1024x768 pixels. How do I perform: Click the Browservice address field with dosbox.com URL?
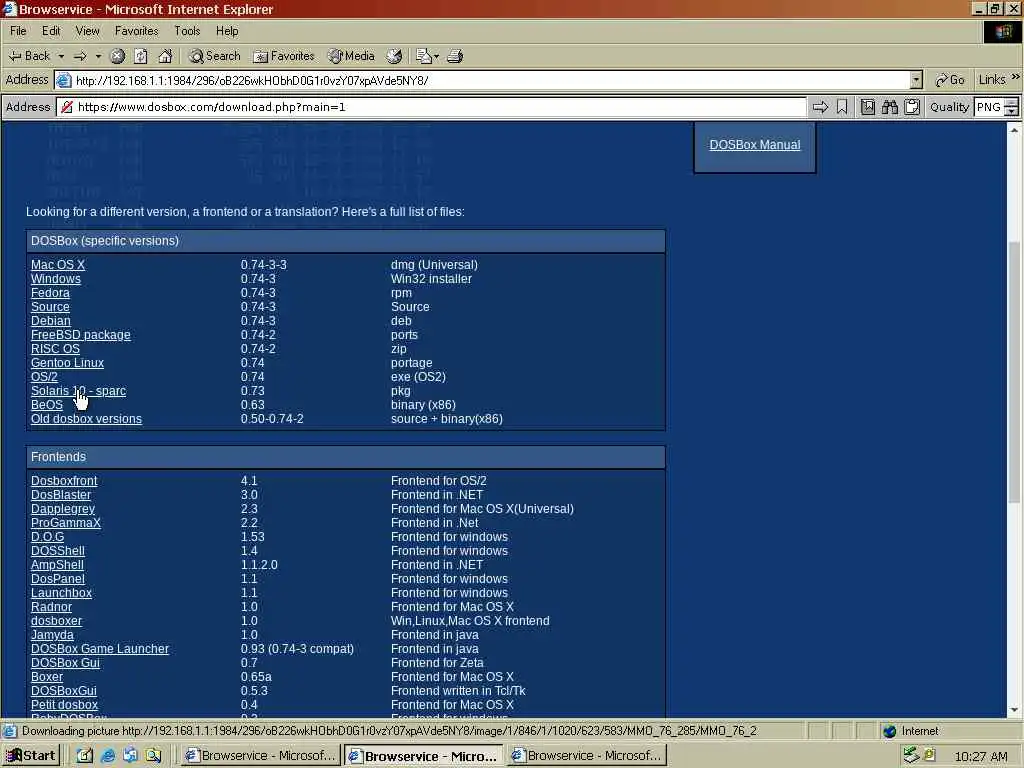(x=431, y=107)
